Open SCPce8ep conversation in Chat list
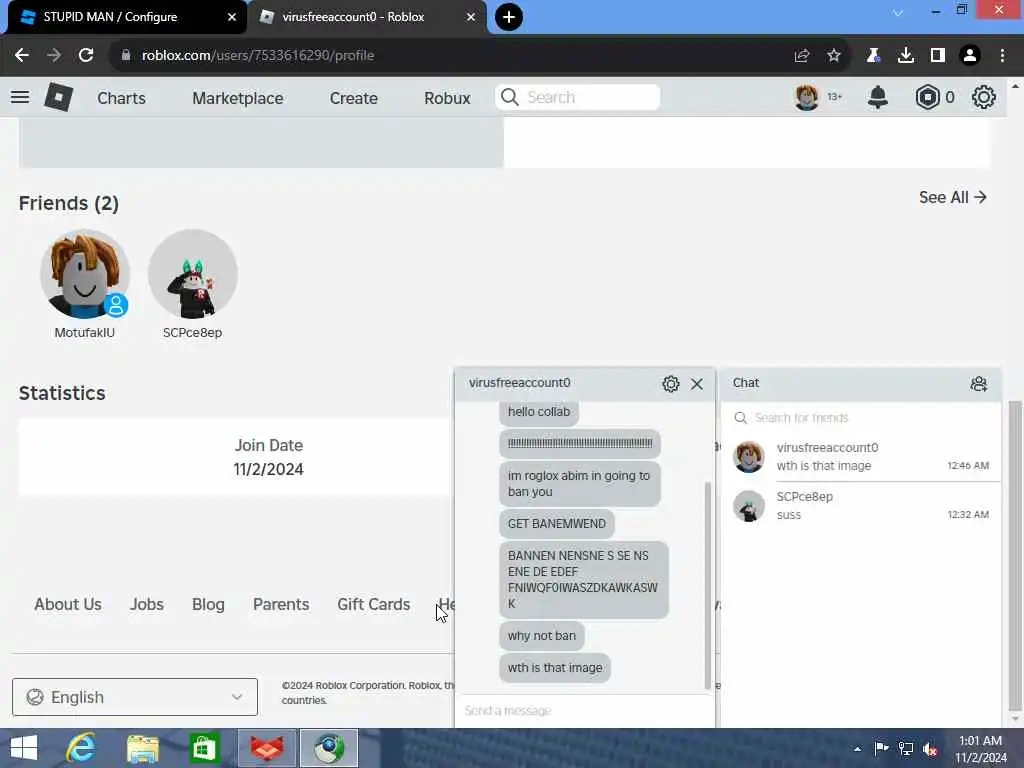This screenshot has height=768, width=1024. (x=861, y=505)
